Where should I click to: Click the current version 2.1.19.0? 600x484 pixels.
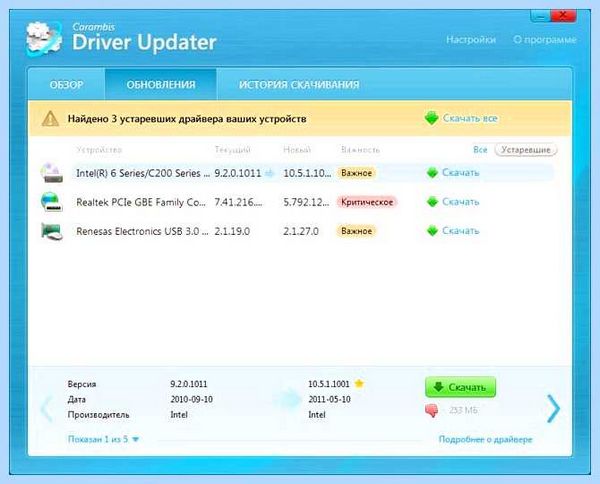[232, 231]
